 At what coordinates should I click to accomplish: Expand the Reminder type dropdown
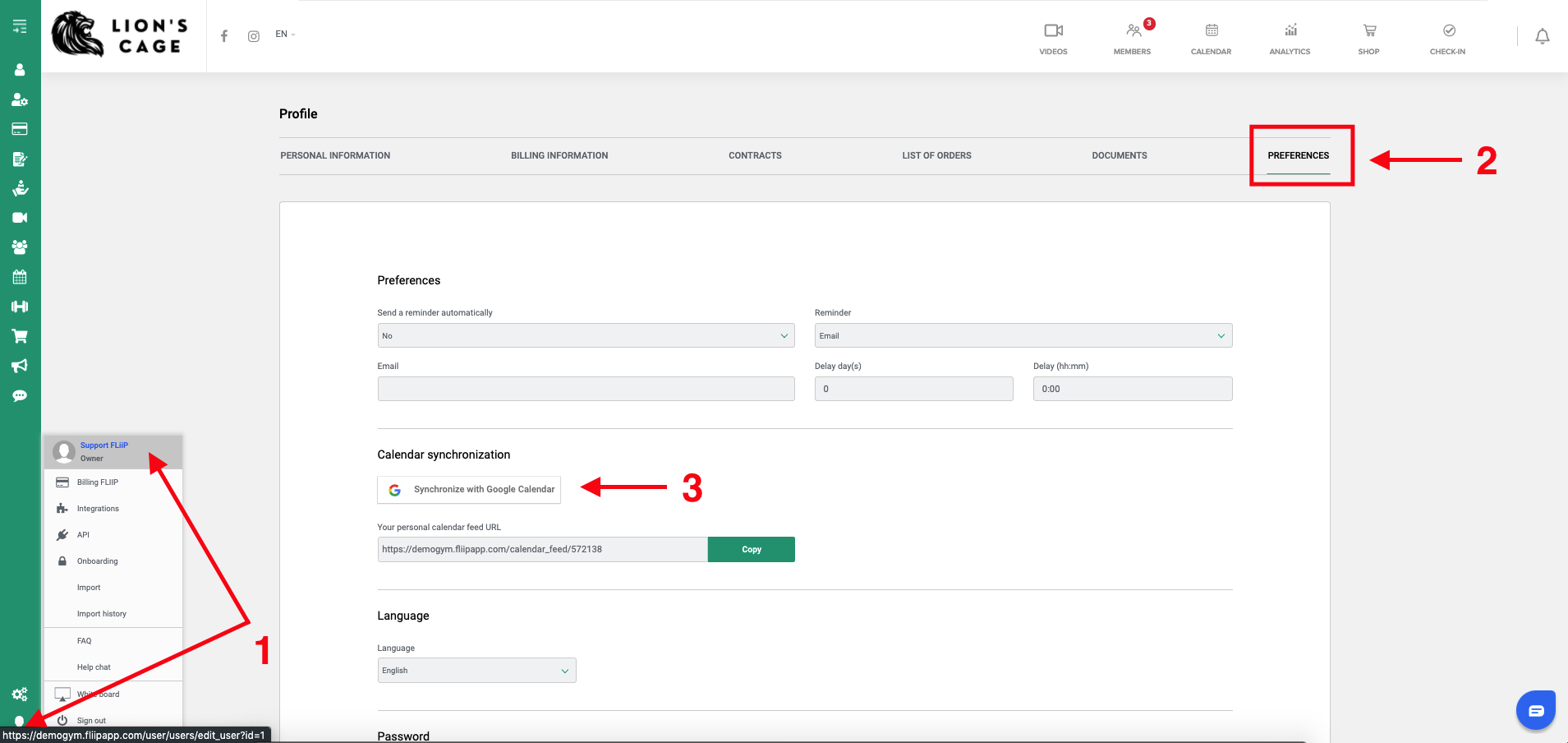pyautogui.click(x=1023, y=335)
